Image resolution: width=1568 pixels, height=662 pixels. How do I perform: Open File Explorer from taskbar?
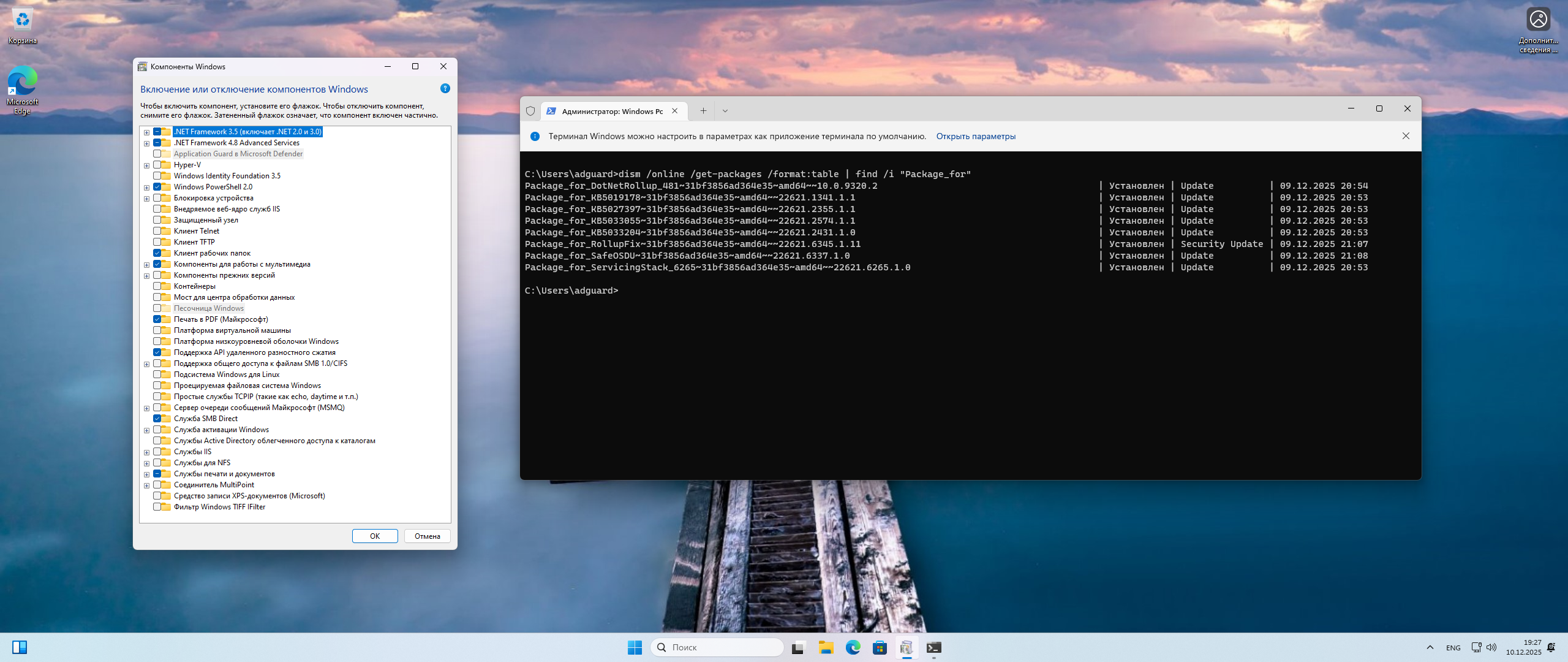[x=826, y=647]
